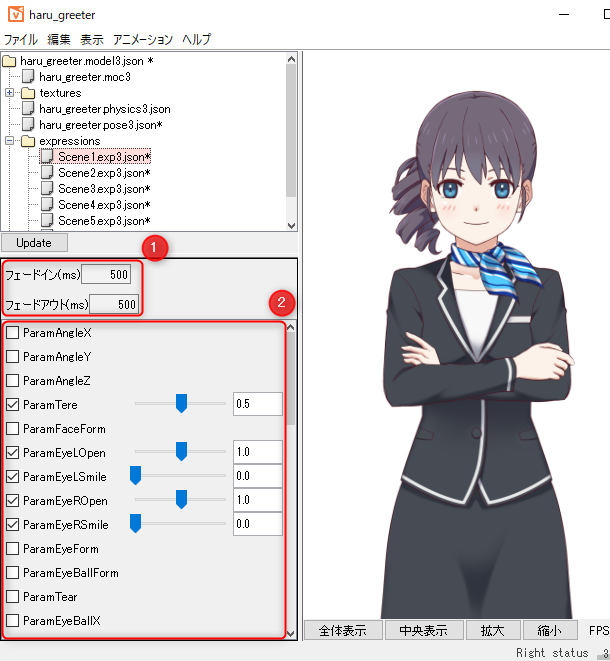Click the pose3.json file icon

click(28, 125)
